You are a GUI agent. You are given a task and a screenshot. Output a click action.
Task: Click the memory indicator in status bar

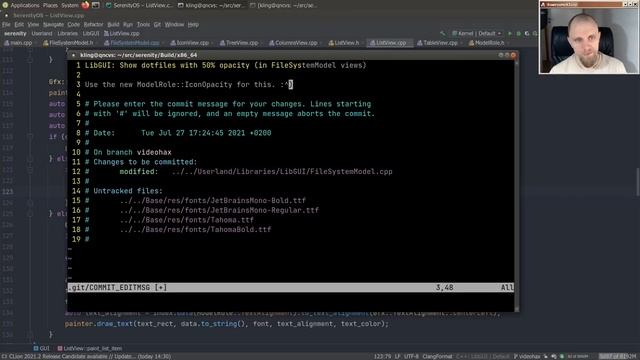pyautogui.click(x=618, y=356)
